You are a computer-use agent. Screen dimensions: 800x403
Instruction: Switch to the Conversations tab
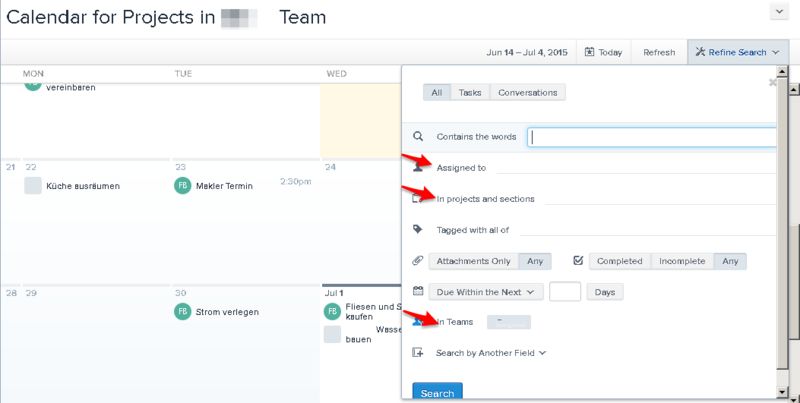tap(527, 92)
